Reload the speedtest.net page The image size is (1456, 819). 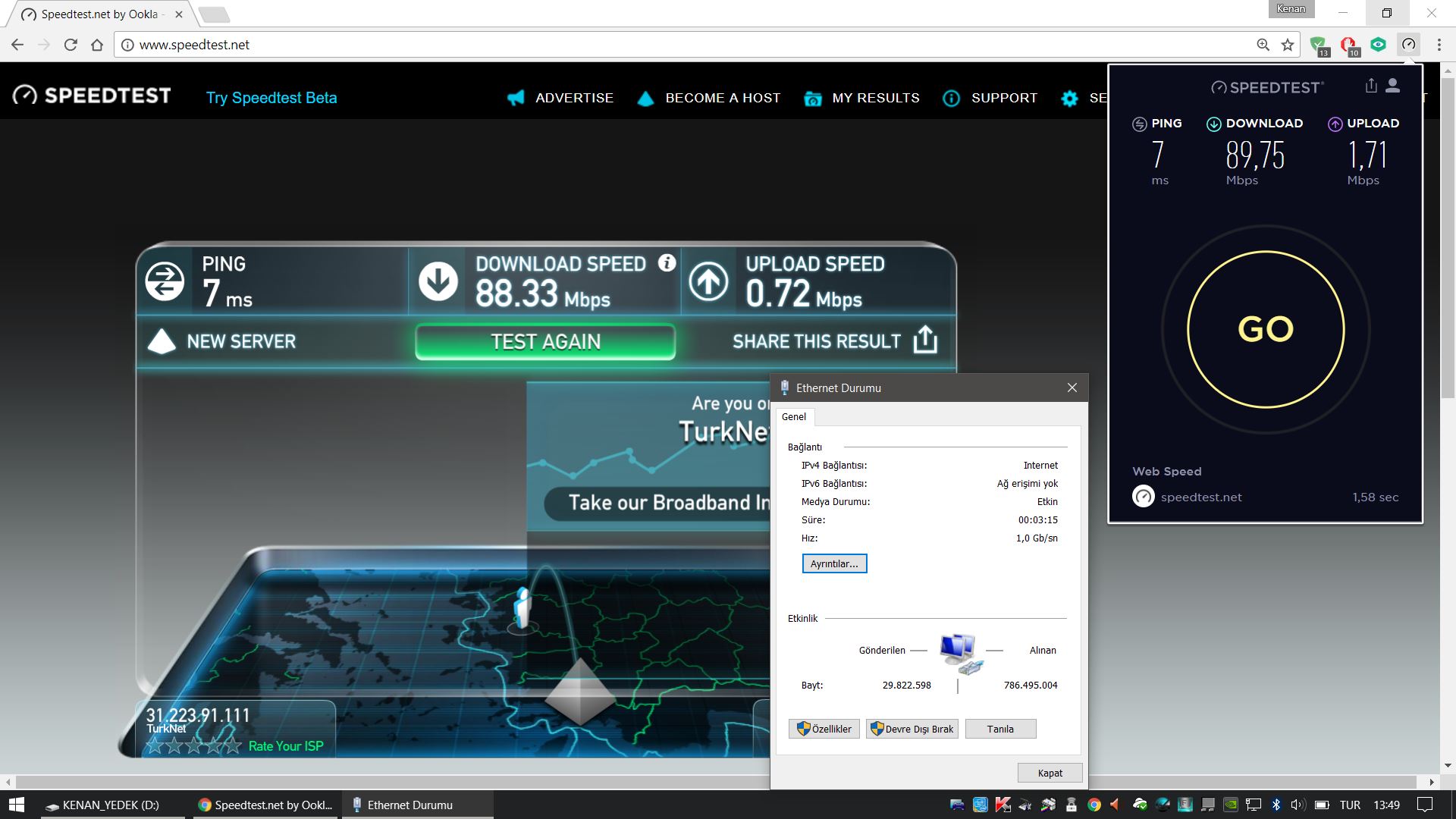point(71,45)
